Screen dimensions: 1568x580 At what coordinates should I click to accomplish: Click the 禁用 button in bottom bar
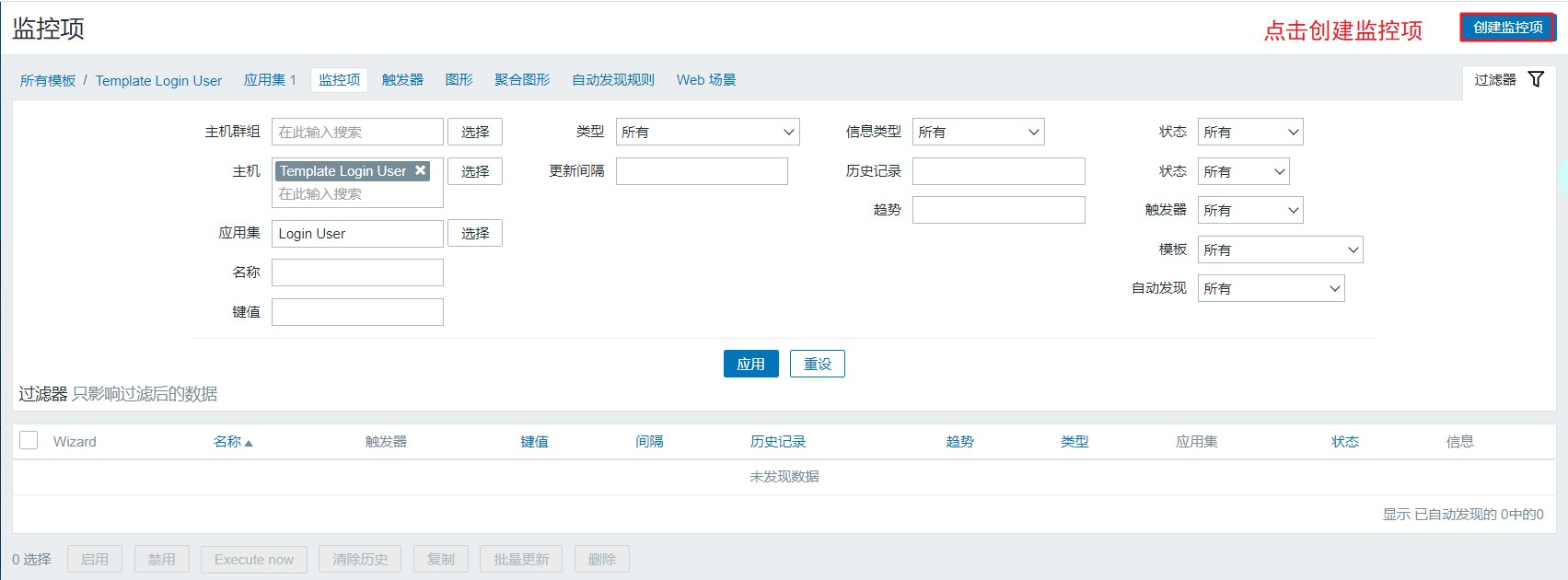[162, 559]
